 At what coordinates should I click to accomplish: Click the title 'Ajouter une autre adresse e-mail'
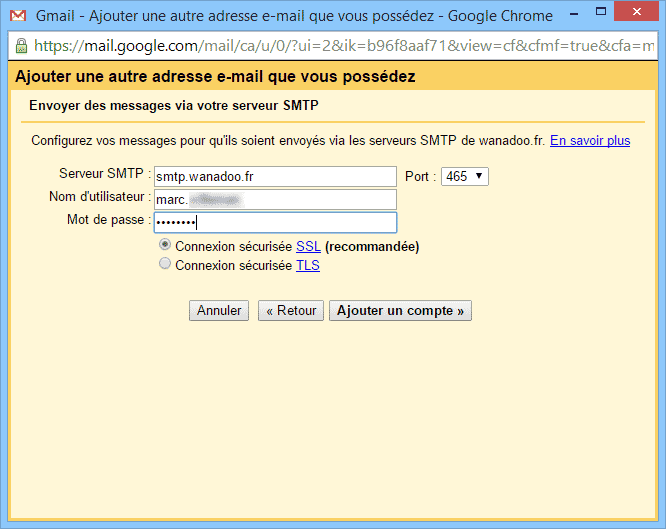[x=215, y=76]
